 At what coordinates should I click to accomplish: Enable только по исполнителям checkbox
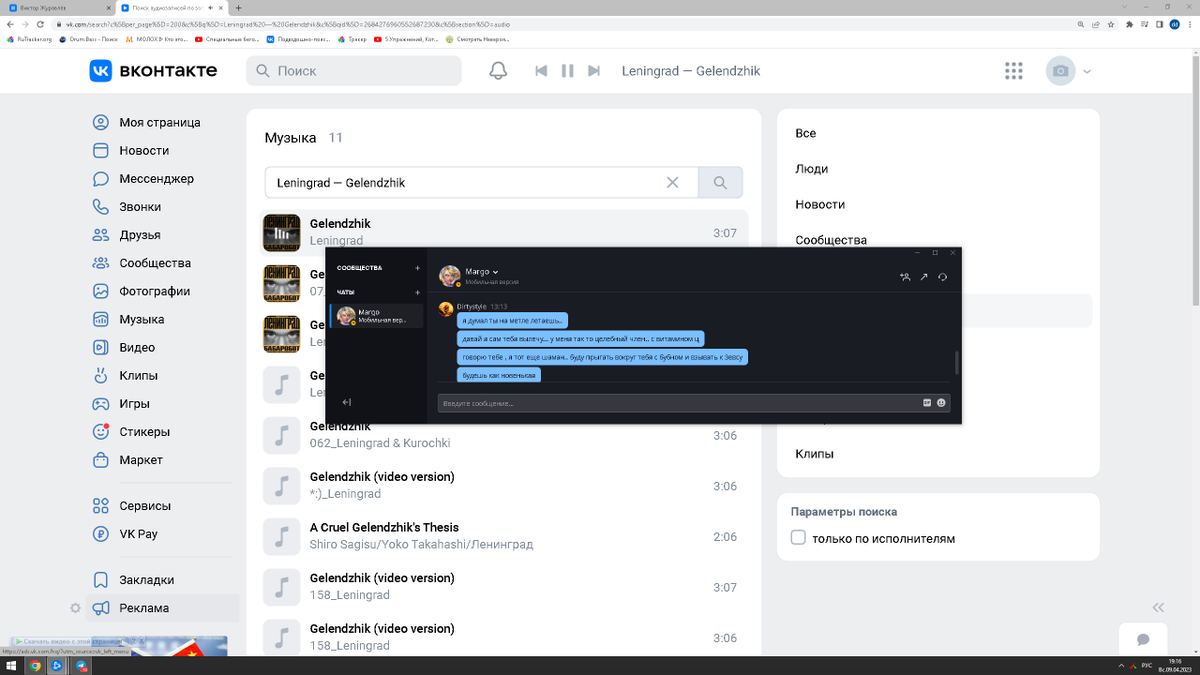[x=798, y=538]
